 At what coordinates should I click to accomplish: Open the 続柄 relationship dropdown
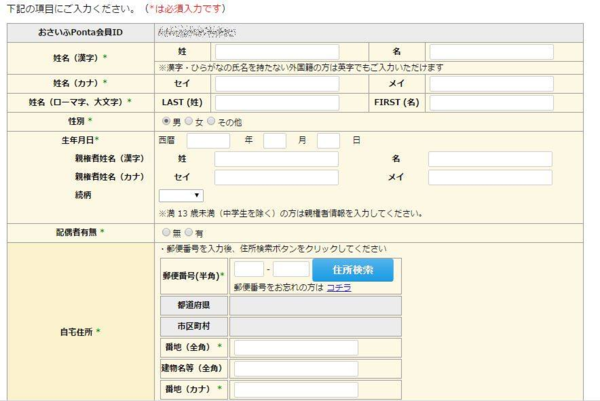[181, 195]
